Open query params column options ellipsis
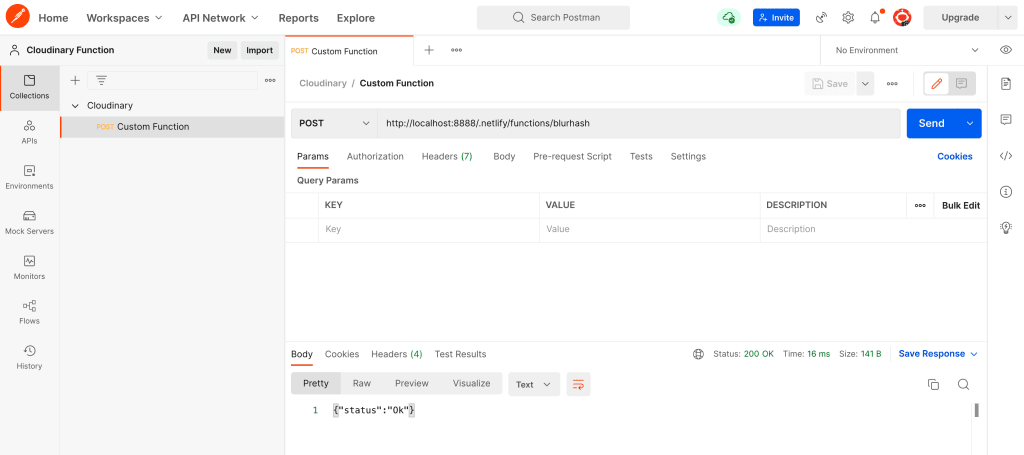 pyautogui.click(x=920, y=205)
